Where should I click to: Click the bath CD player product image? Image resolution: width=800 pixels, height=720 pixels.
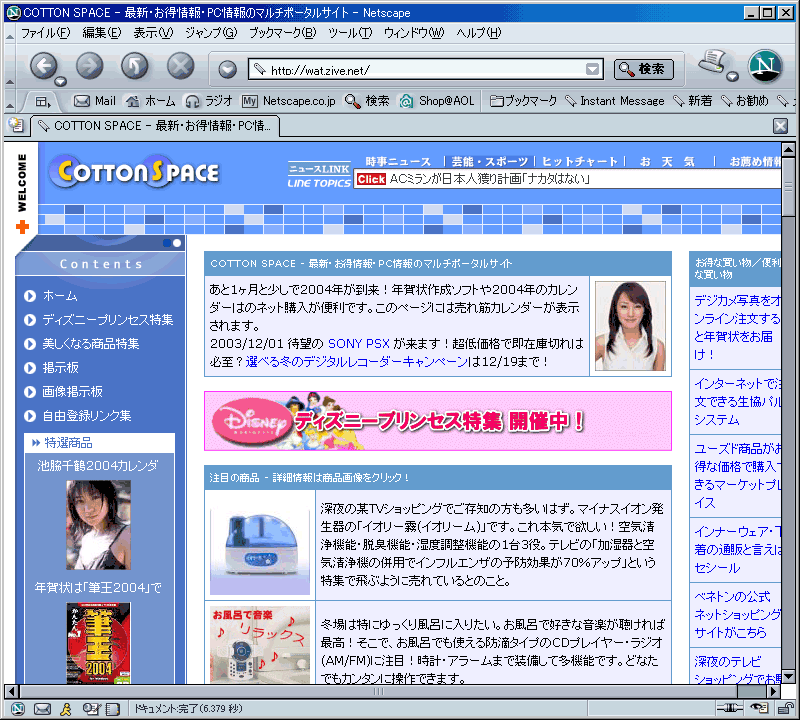pos(260,645)
